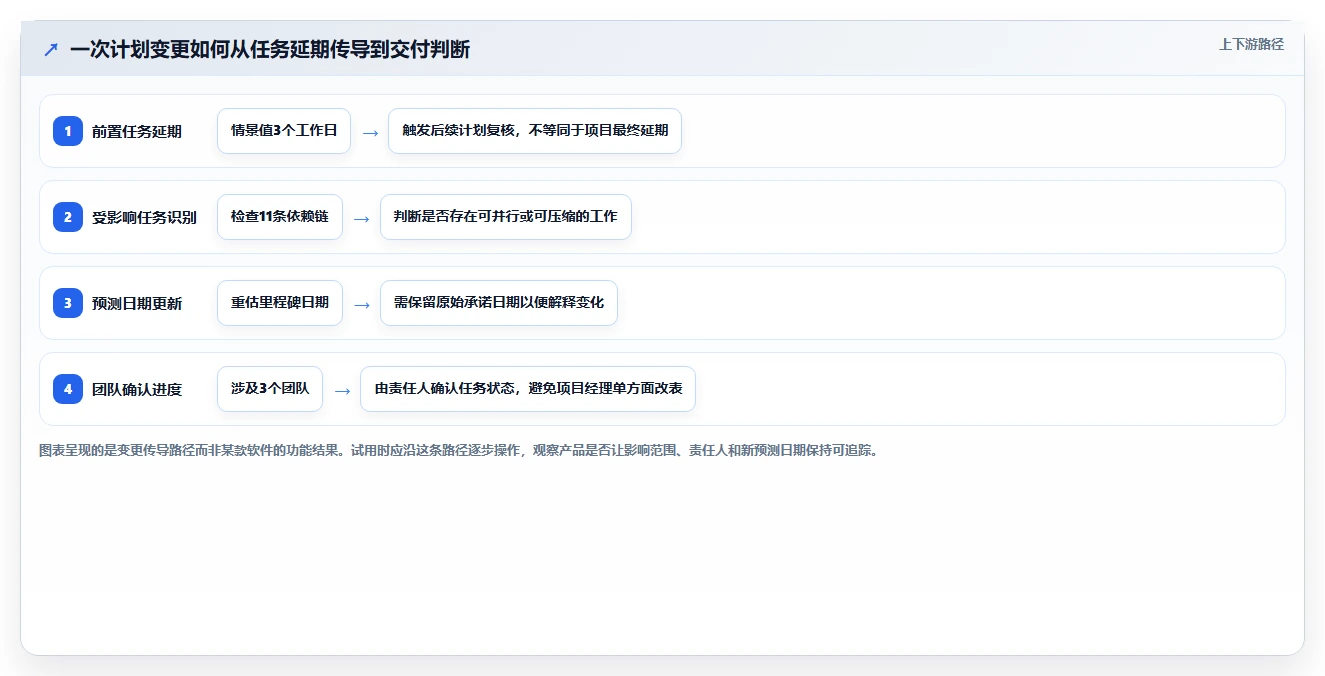Click the 预测日期更新 step label
Viewport: 1325px width, 676px height.
coord(137,303)
